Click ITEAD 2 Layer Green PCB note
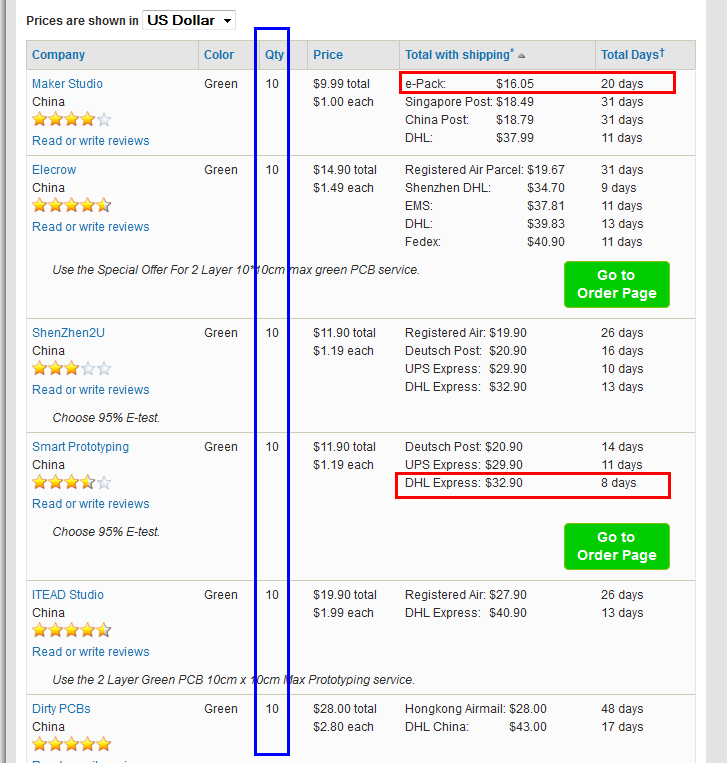The width and height of the screenshot is (727, 763). click(x=234, y=680)
